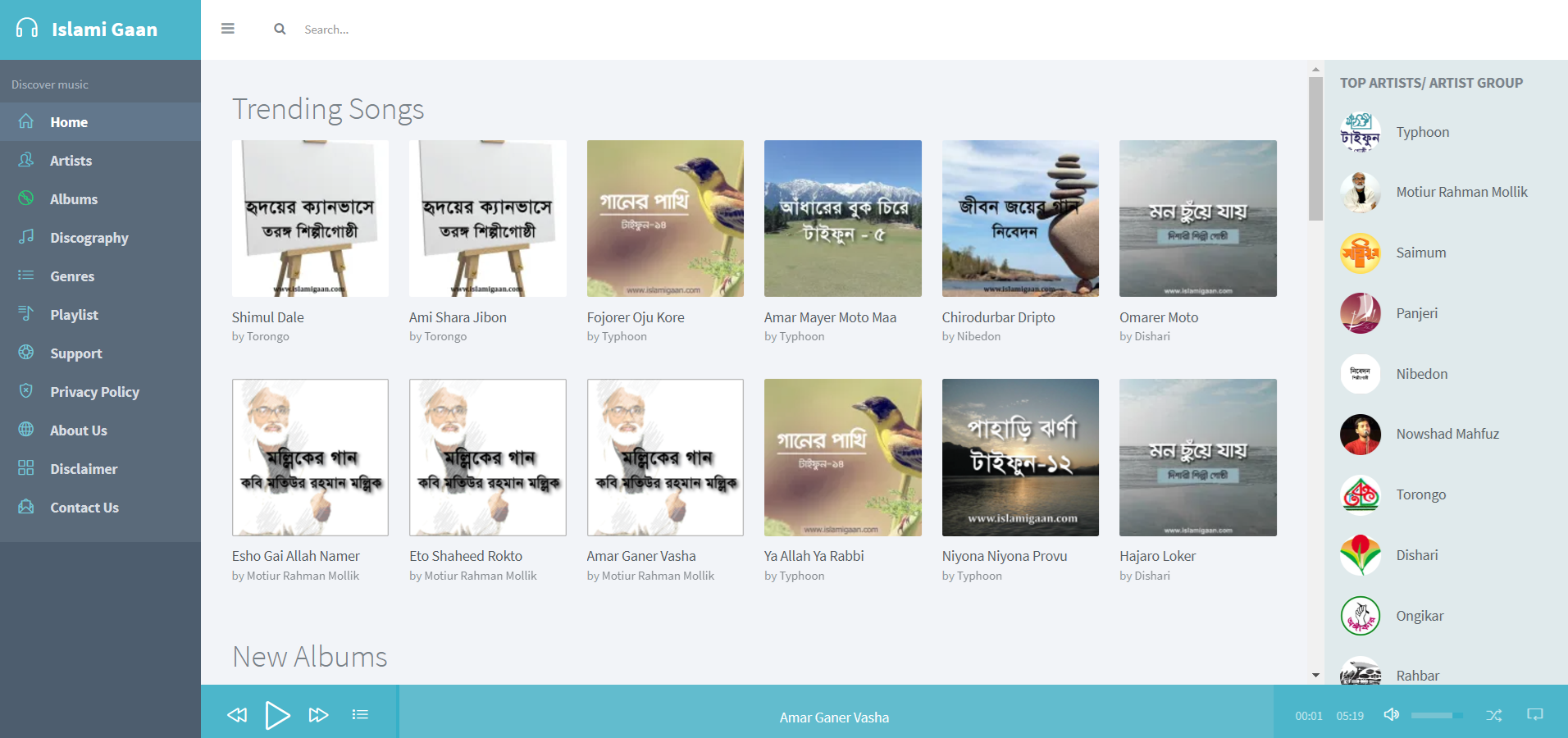Select Nowshad Mahfuz artist avatar

click(x=1360, y=435)
